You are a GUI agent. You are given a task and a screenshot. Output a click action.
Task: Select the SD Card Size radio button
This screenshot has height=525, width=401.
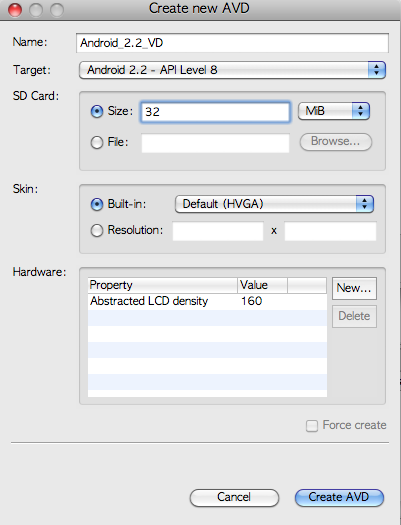97,111
